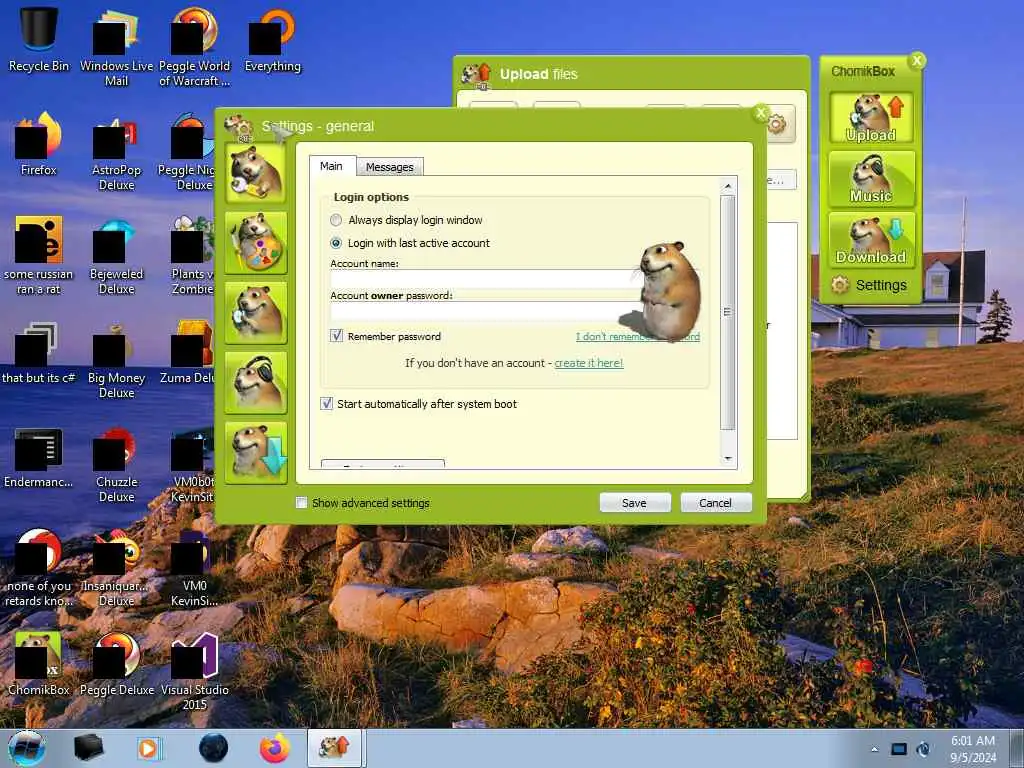Select the Insaniquarium Deluxe desktop icon
Screen dimensions: 1024x768
click(116, 568)
